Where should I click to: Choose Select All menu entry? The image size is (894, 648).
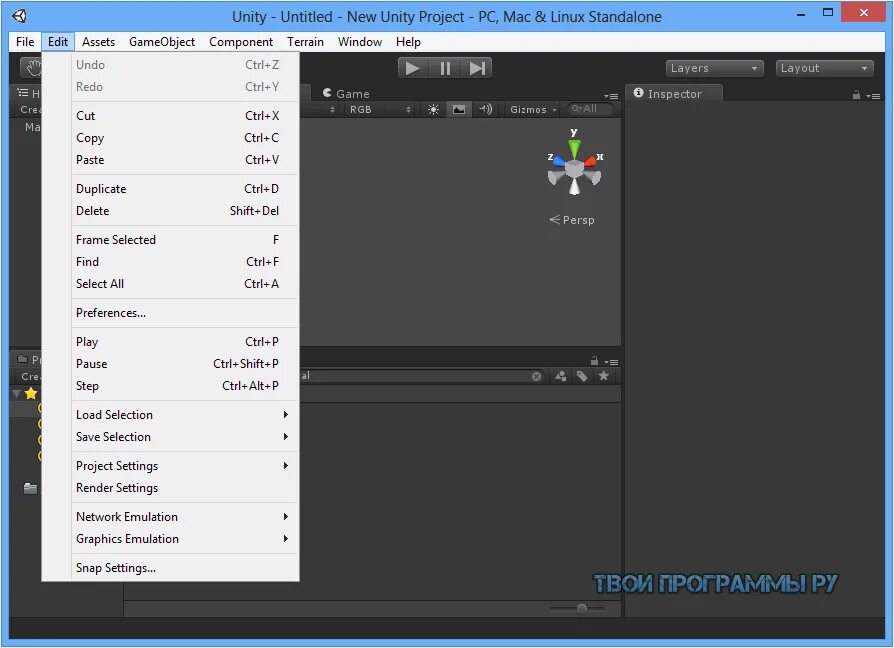point(185,284)
